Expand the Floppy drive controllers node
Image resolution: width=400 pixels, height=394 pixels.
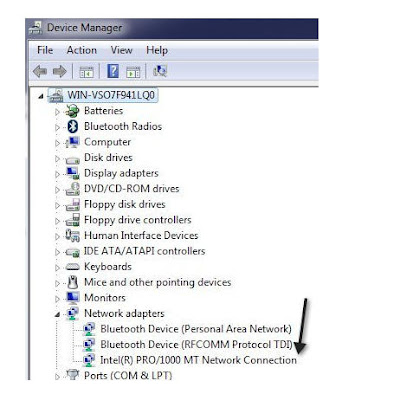tap(57, 221)
